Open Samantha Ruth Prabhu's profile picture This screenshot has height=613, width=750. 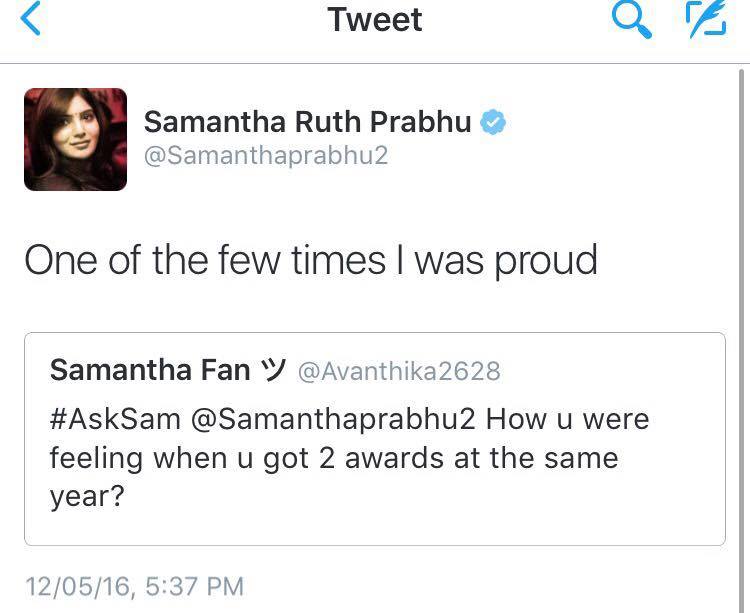[x=75, y=139]
